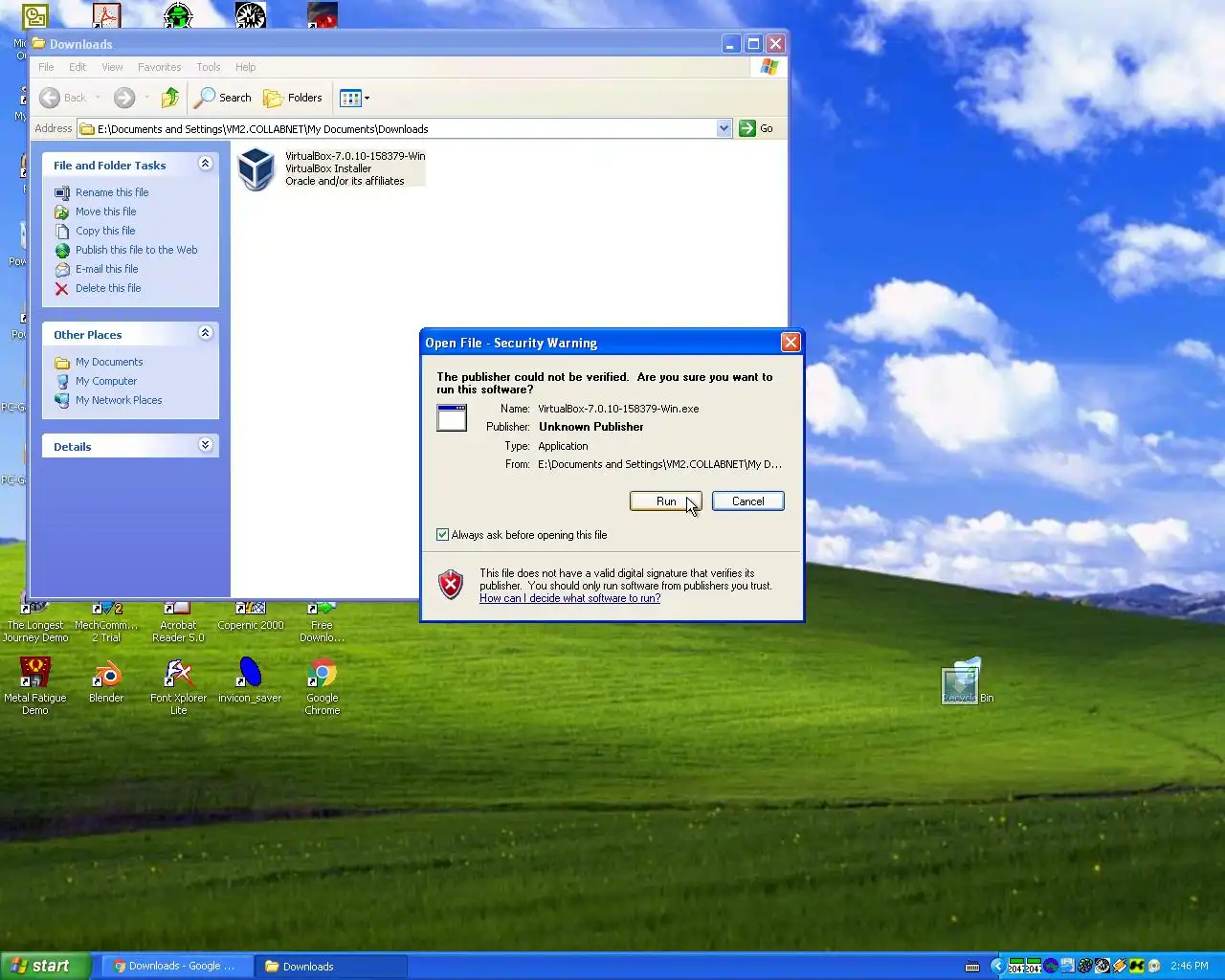Select the Free Download desktop icon

322,622
